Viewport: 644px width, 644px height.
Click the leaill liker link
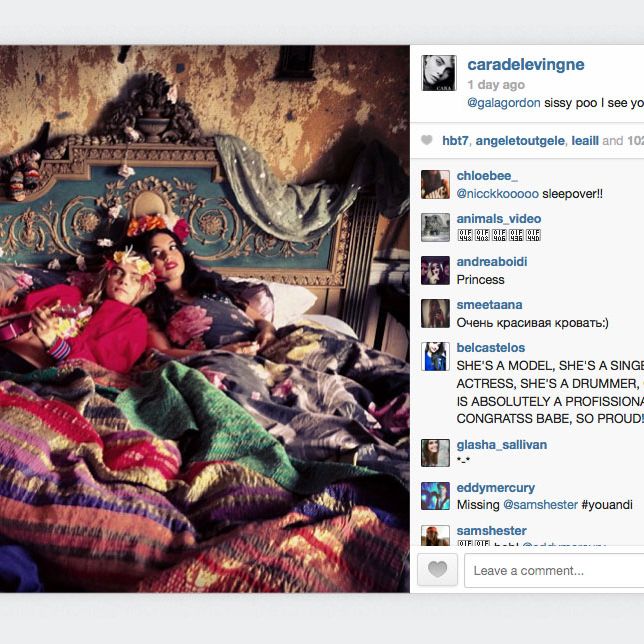click(585, 141)
